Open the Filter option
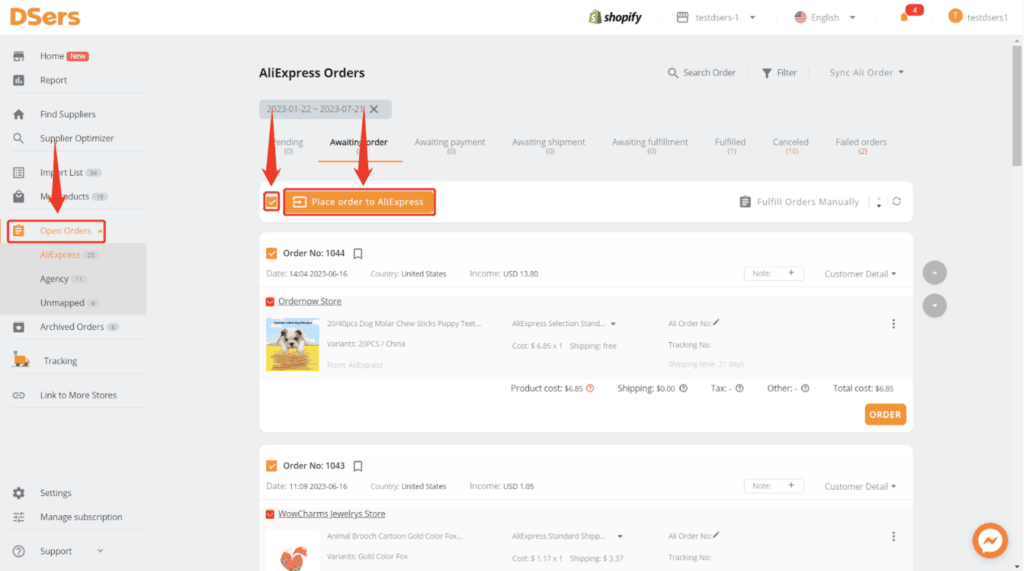The height and width of the screenshot is (571, 1024). click(779, 73)
